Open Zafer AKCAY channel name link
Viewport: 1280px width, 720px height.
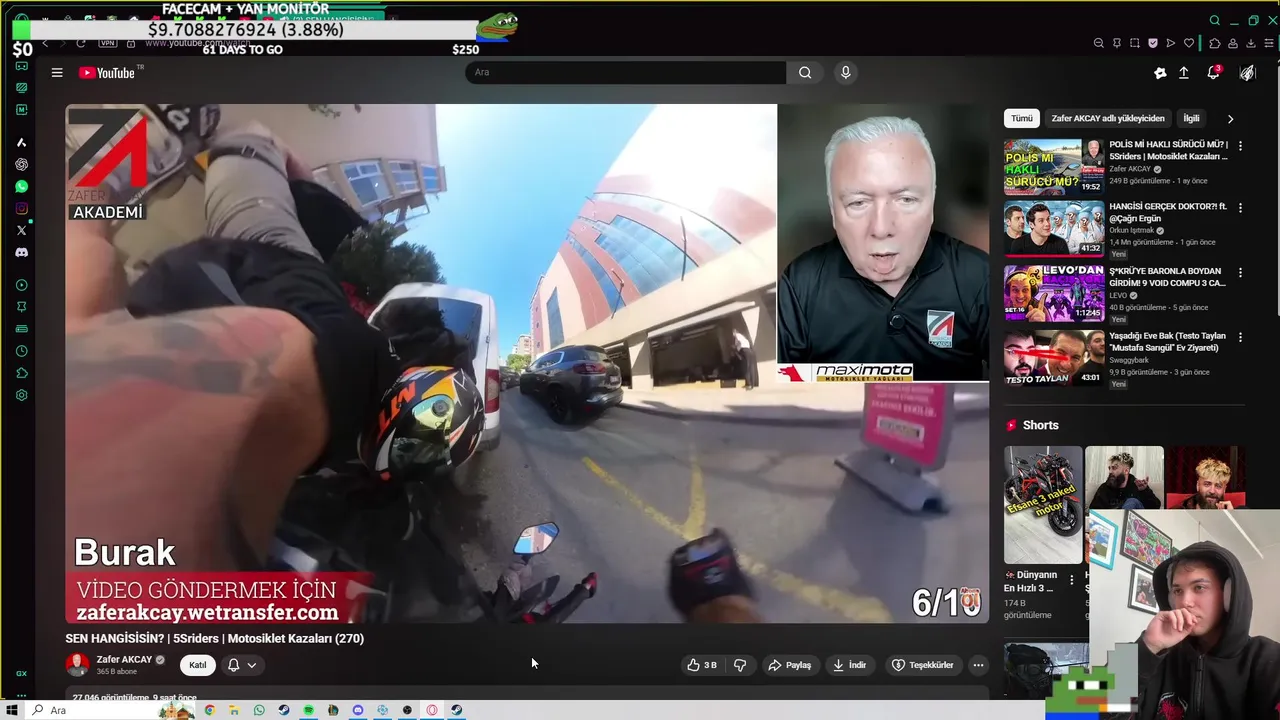124,660
